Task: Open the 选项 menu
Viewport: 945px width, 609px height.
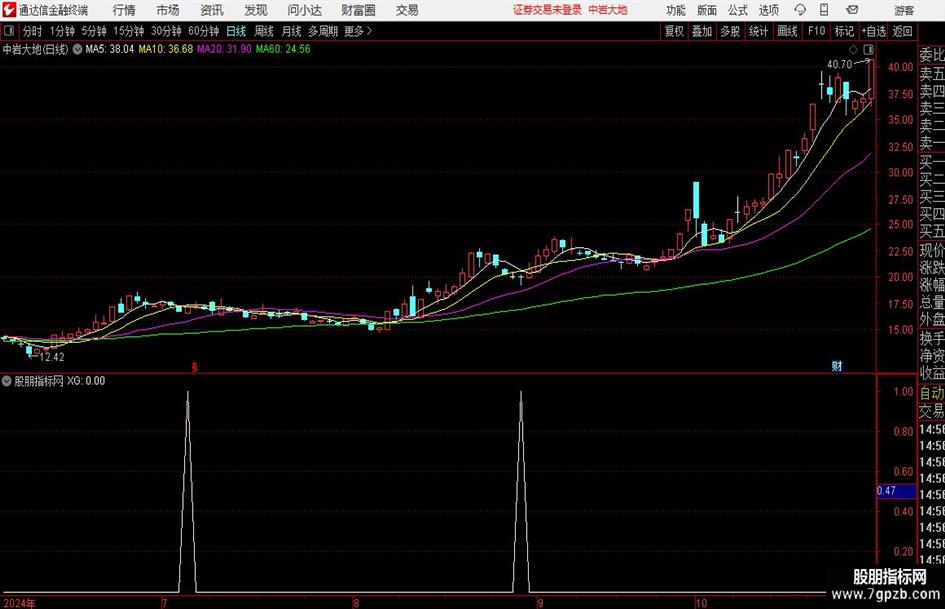Action: [x=768, y=10]
